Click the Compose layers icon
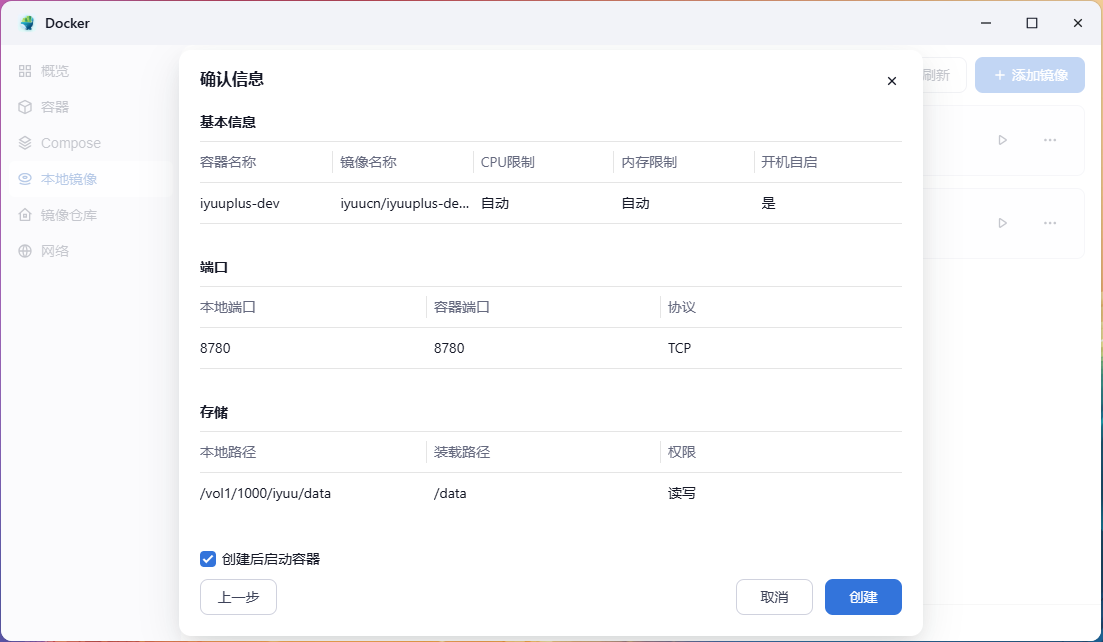Image resolution: width=1103 pixels, height=642 pixels. point(25,143)
